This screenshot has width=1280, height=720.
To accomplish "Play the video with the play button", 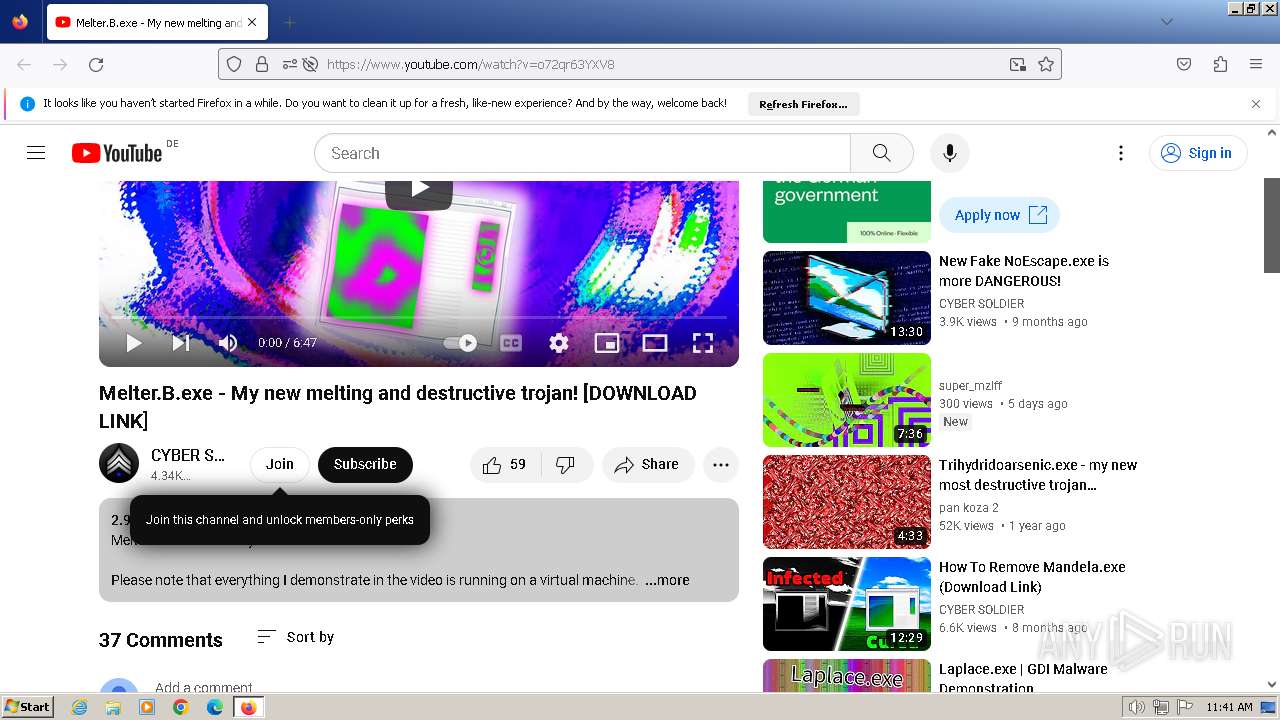I will coord(133,343).
